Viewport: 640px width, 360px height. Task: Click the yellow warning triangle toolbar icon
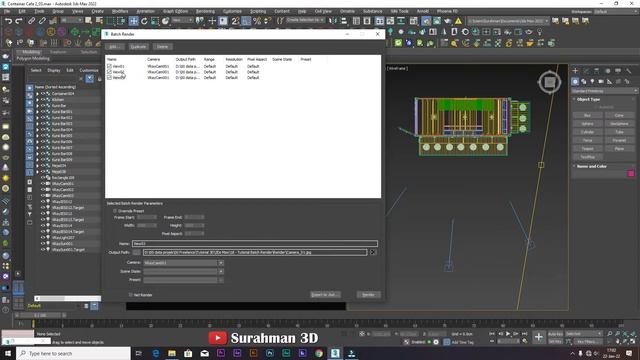click(x=458, y=21)
